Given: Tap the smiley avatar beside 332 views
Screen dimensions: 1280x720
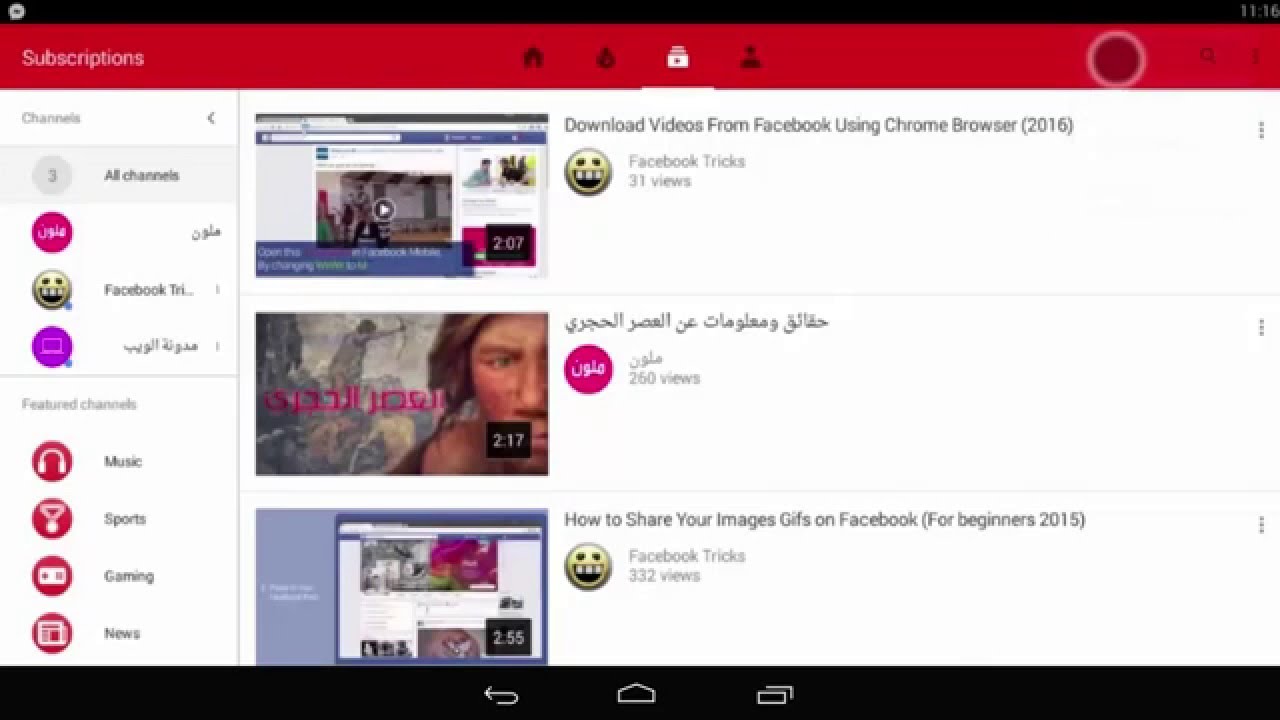Looking at the screenshot, I should pyautogui.click(x=588, y=567).
